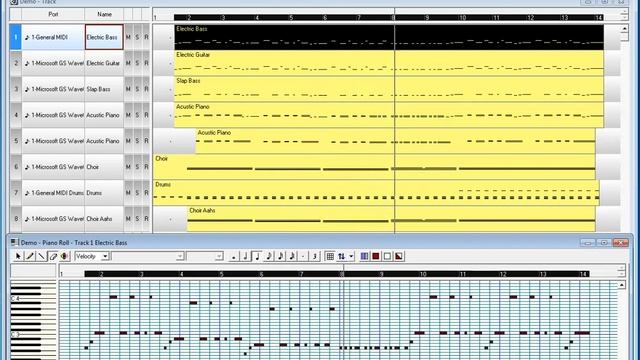Select the eraser tool

[53, 256]
